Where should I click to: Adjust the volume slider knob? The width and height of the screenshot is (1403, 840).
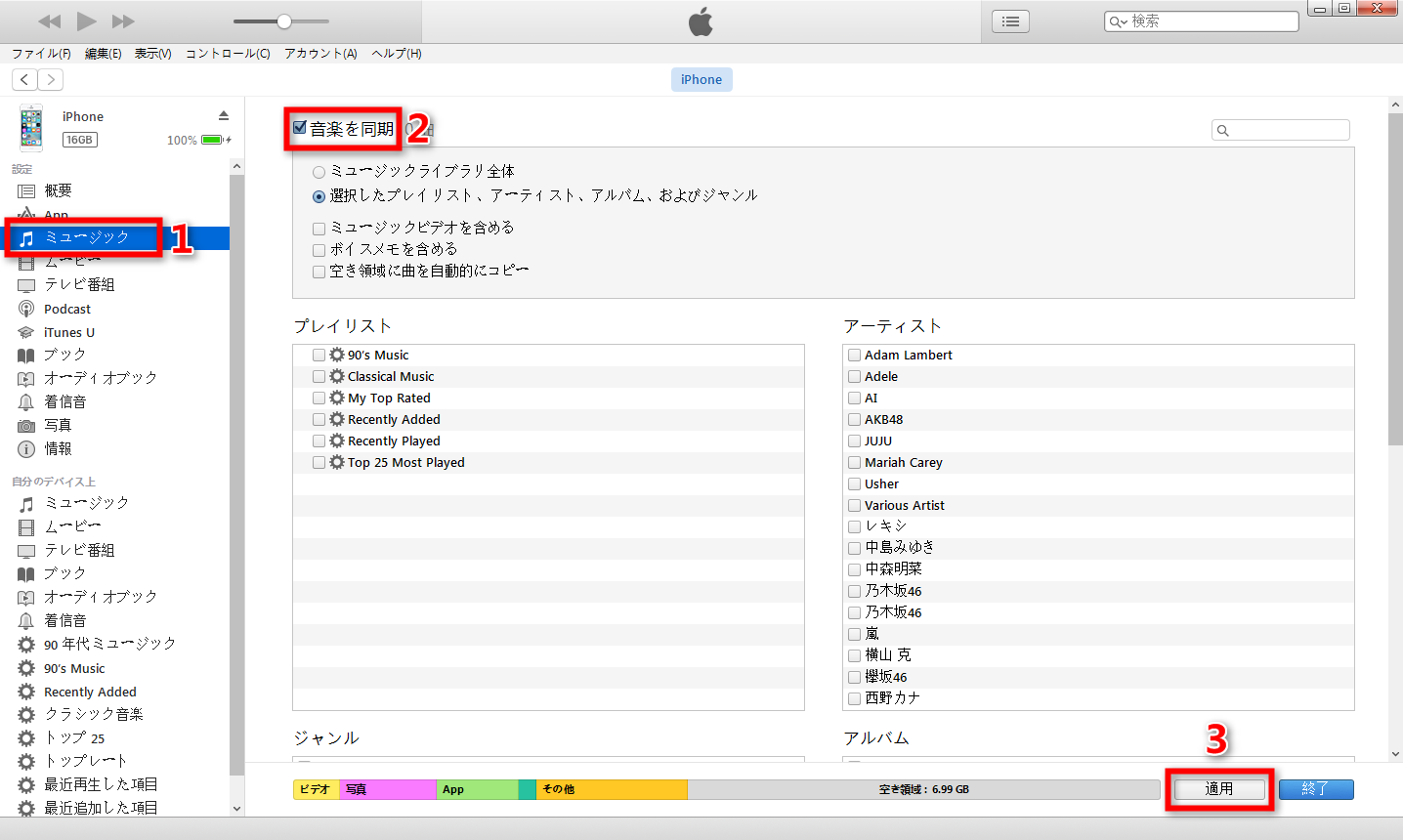pos(284,21)
